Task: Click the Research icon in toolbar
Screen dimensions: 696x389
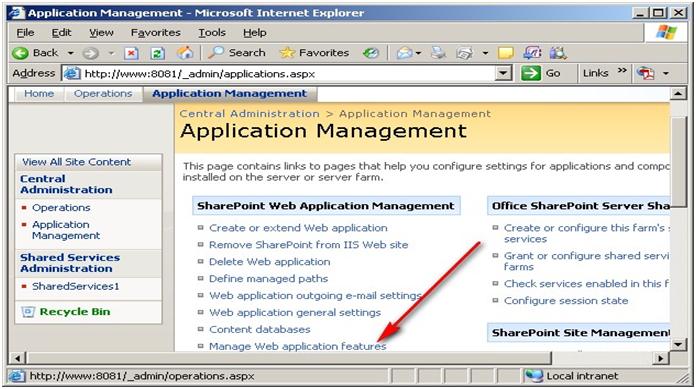Action: click(x=558, y=53)
